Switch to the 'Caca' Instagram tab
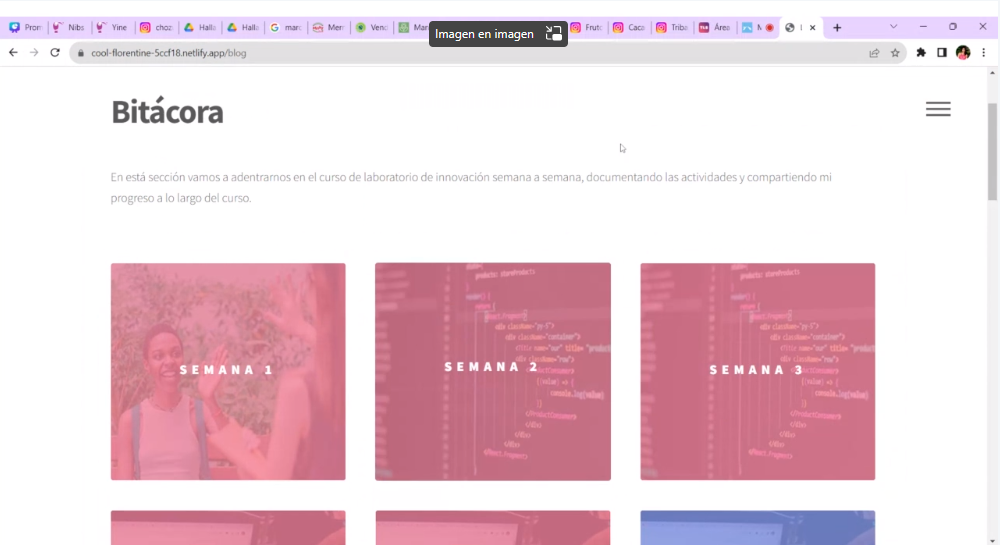 click(x=629, y=27)
